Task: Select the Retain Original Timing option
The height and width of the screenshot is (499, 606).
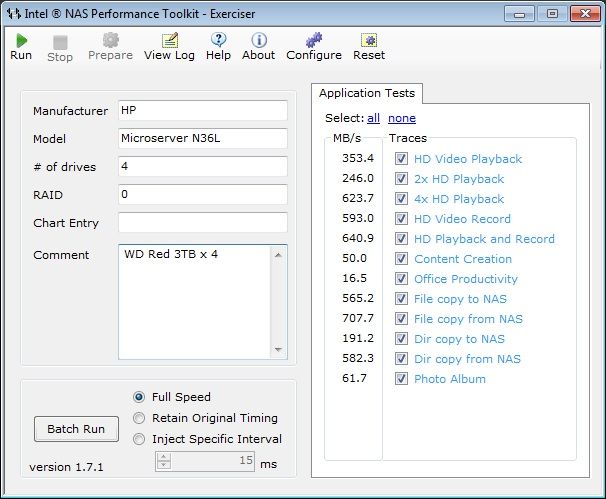Action: [x=140, y=418]
